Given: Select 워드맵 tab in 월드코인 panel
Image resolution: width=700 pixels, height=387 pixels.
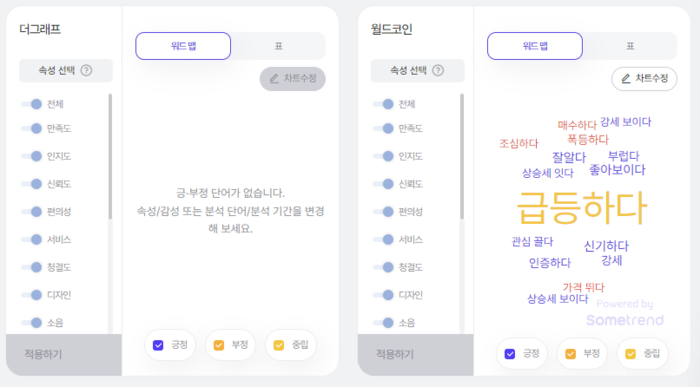Looking at the screenshot, I should click(x=535, y=46).
